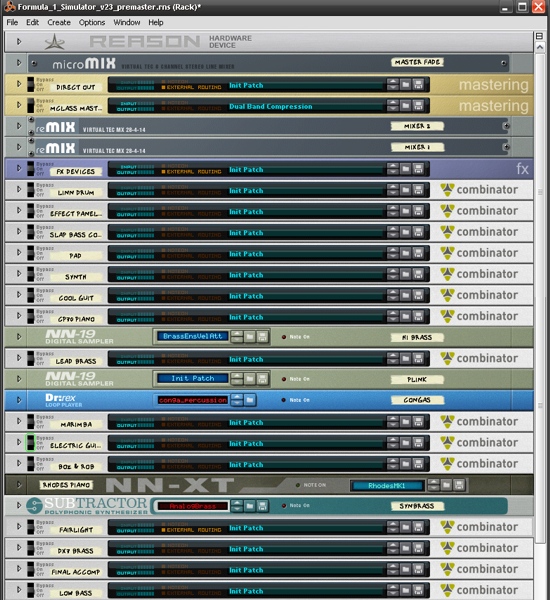Image resolution: width=550 pixels, height=600 pixels.
Task: Step loop selection on Dr:rex conga_percussion
Action: 237,400
